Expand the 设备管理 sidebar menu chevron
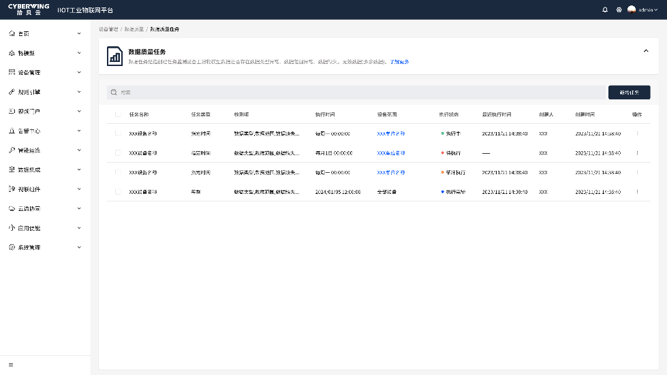667x375 pixels. pyautogui.click(x=79, y=72)
